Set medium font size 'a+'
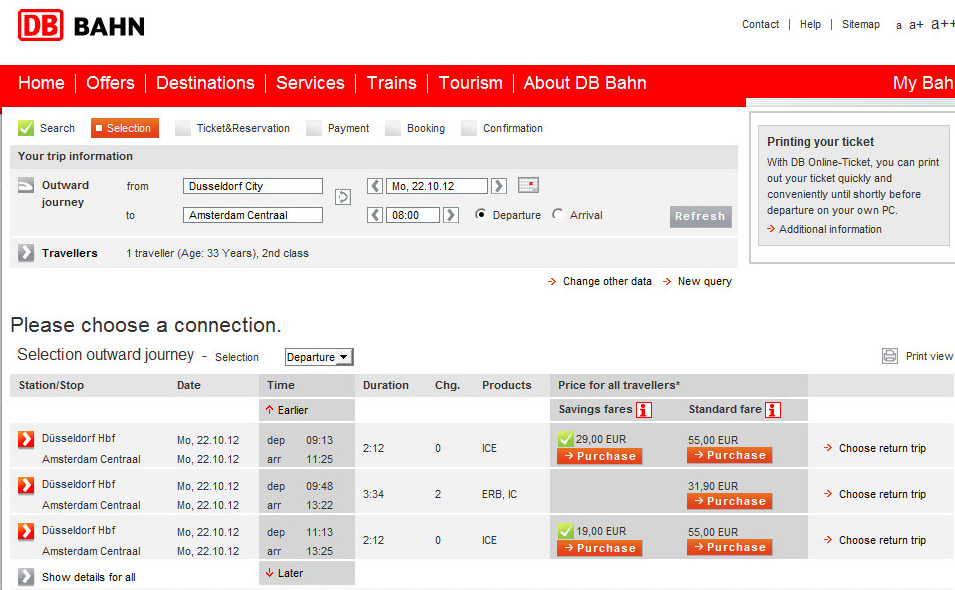The width and height of the screenshot is (955, 590). point(916,25)
